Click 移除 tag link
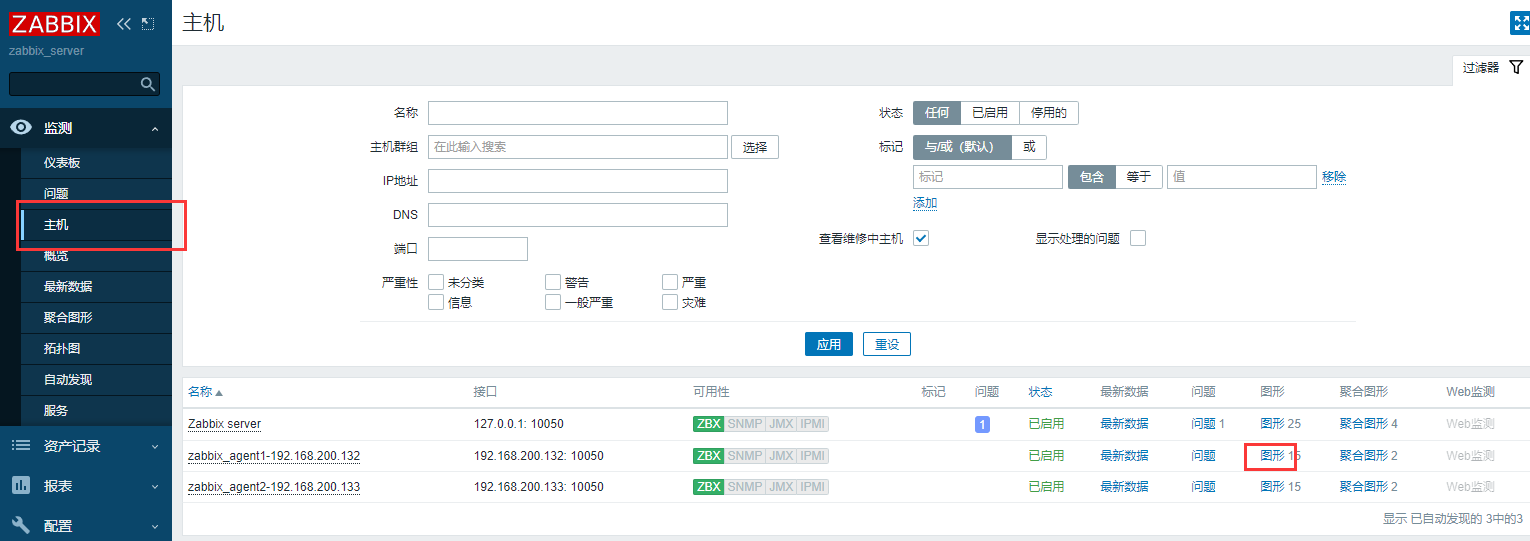This screenshot has height=541, width=1530. pyautogui.click(x=1334, y=177)
